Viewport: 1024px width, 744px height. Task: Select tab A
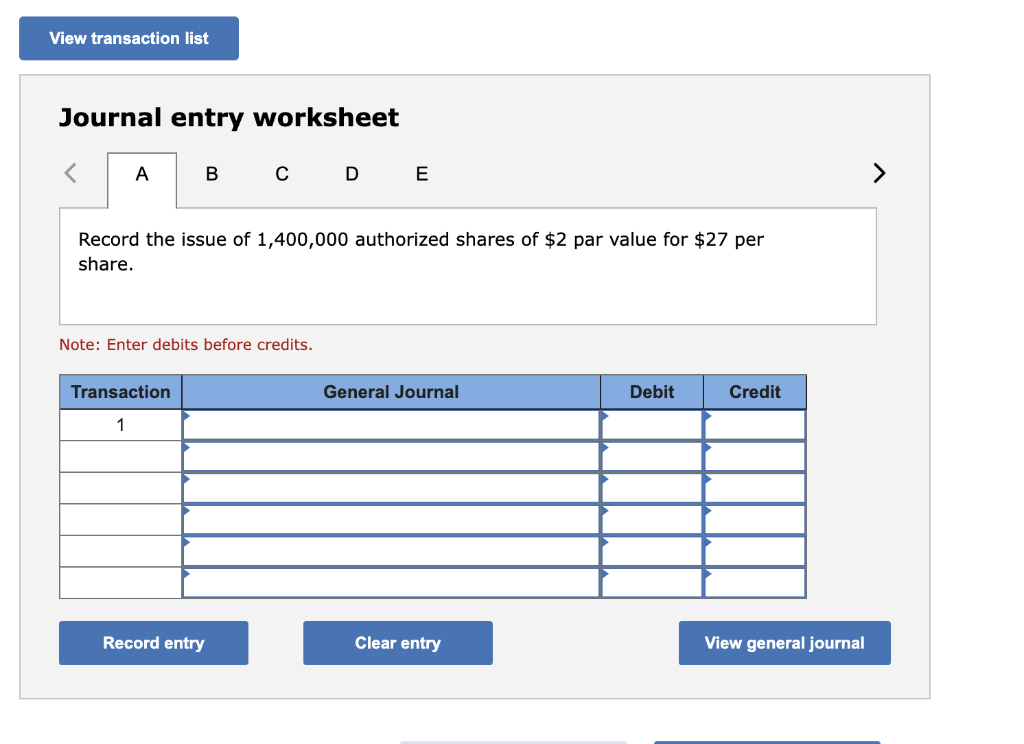[142, 174]
